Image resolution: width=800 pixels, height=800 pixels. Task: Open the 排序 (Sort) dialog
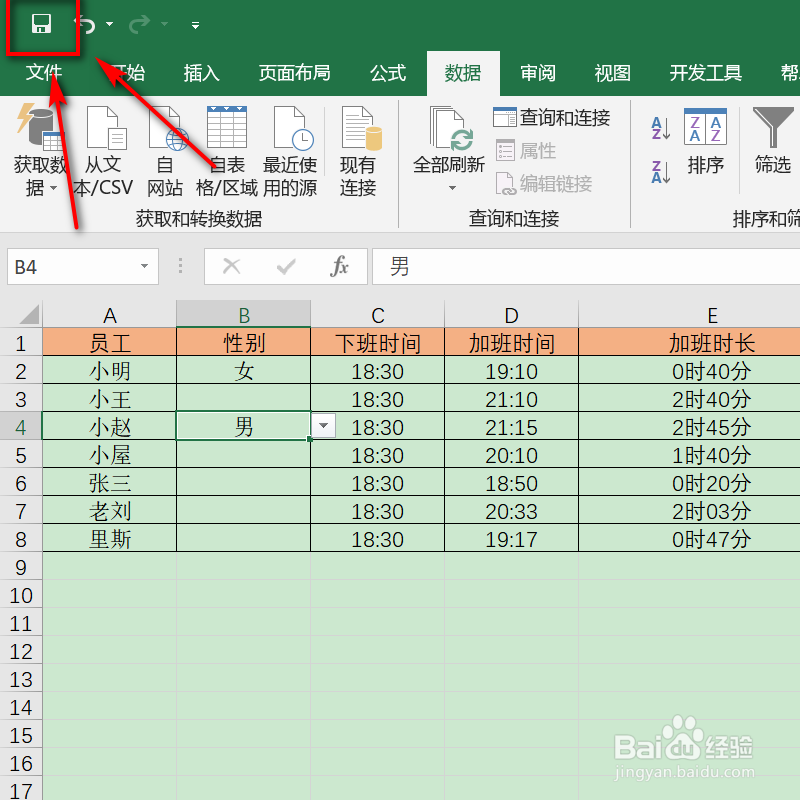tap(706, 145)
